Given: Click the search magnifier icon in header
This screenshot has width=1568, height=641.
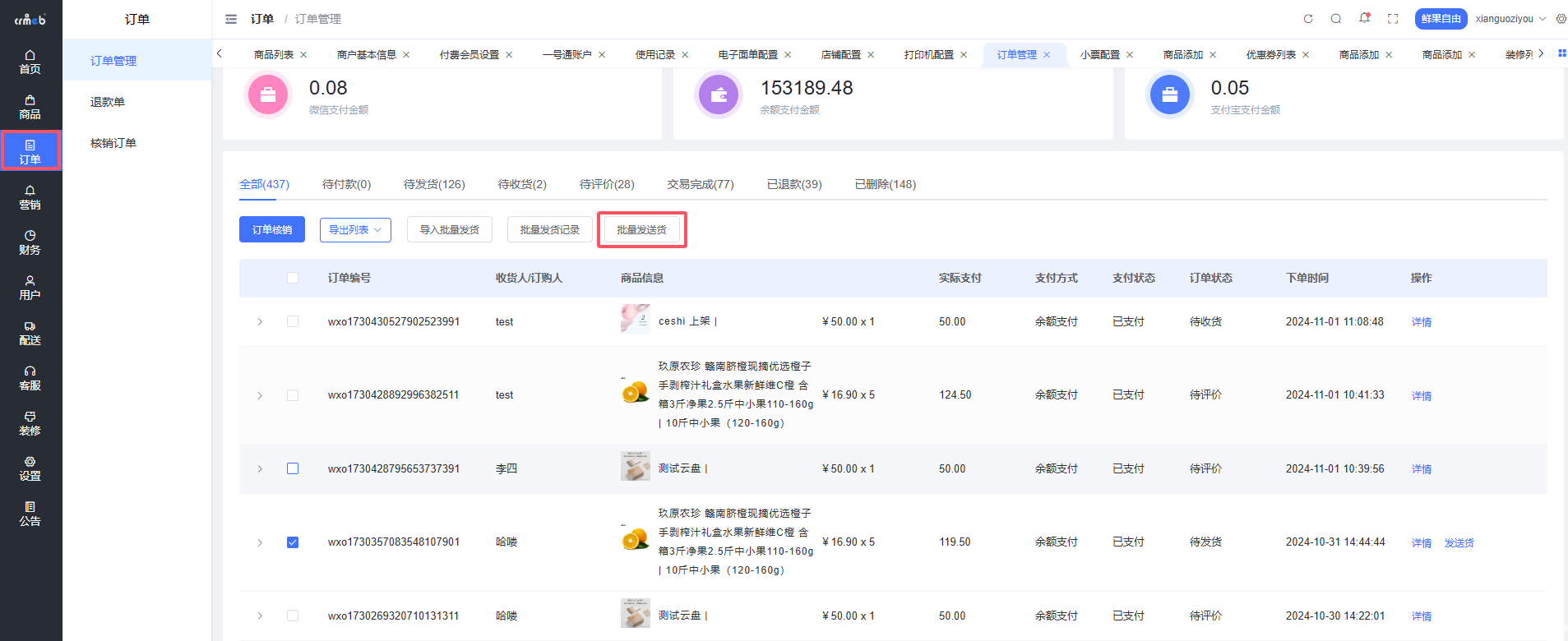Looking at the screenshot, I should click(x=1336, y=19).
